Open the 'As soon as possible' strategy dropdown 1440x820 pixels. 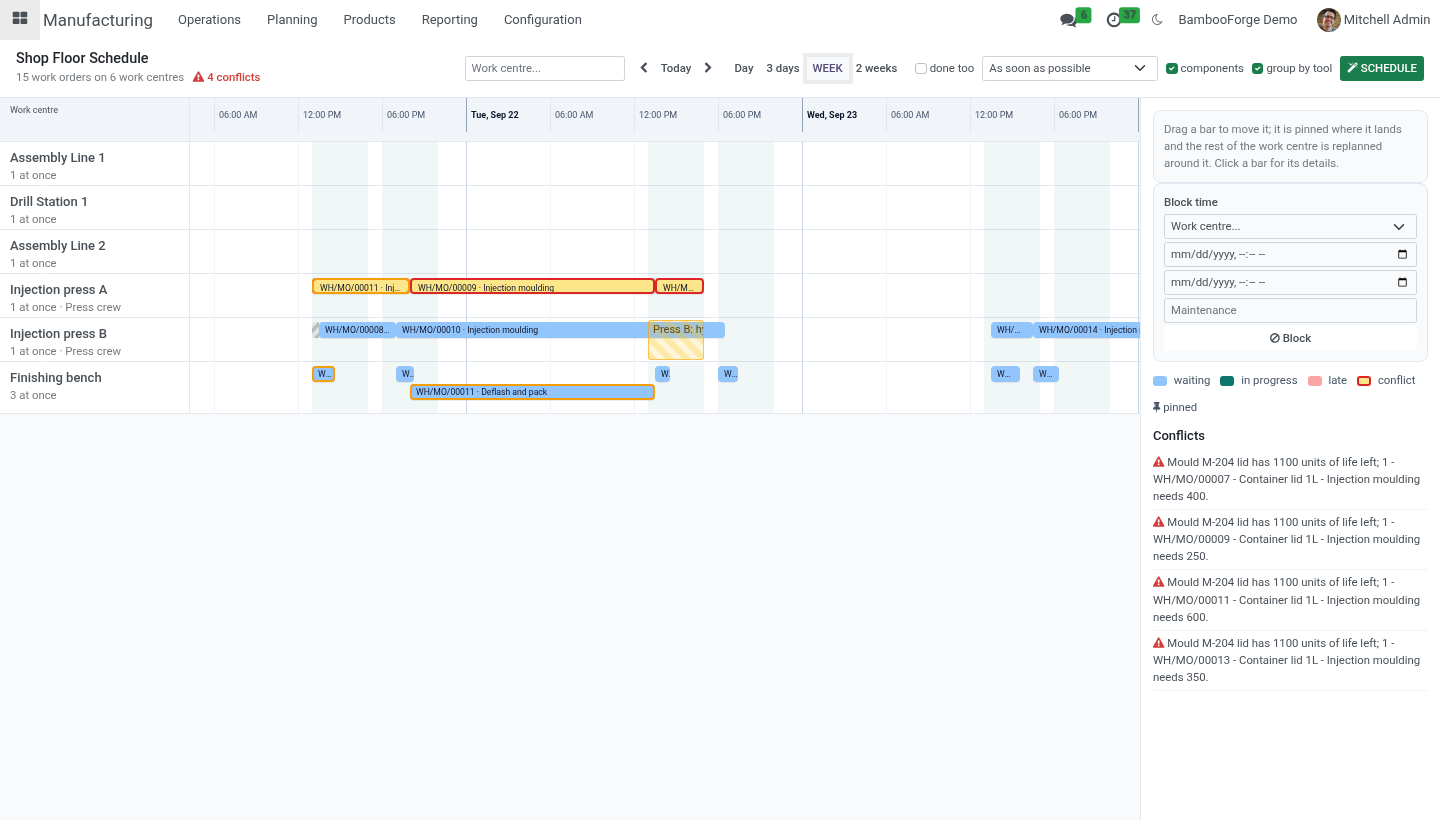tap(1070, 68)
